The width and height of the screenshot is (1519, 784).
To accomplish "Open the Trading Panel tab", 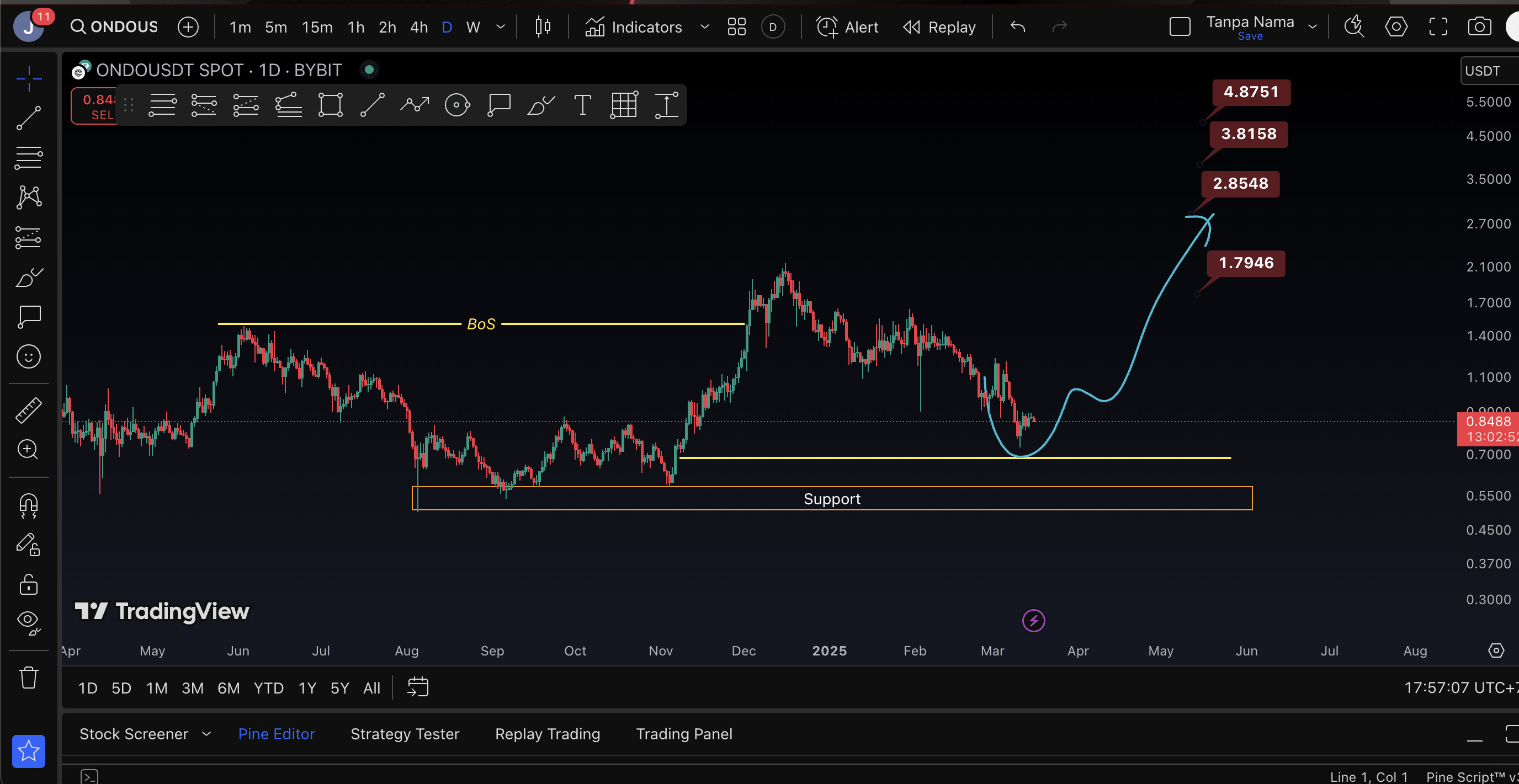I will coord(684,734).
